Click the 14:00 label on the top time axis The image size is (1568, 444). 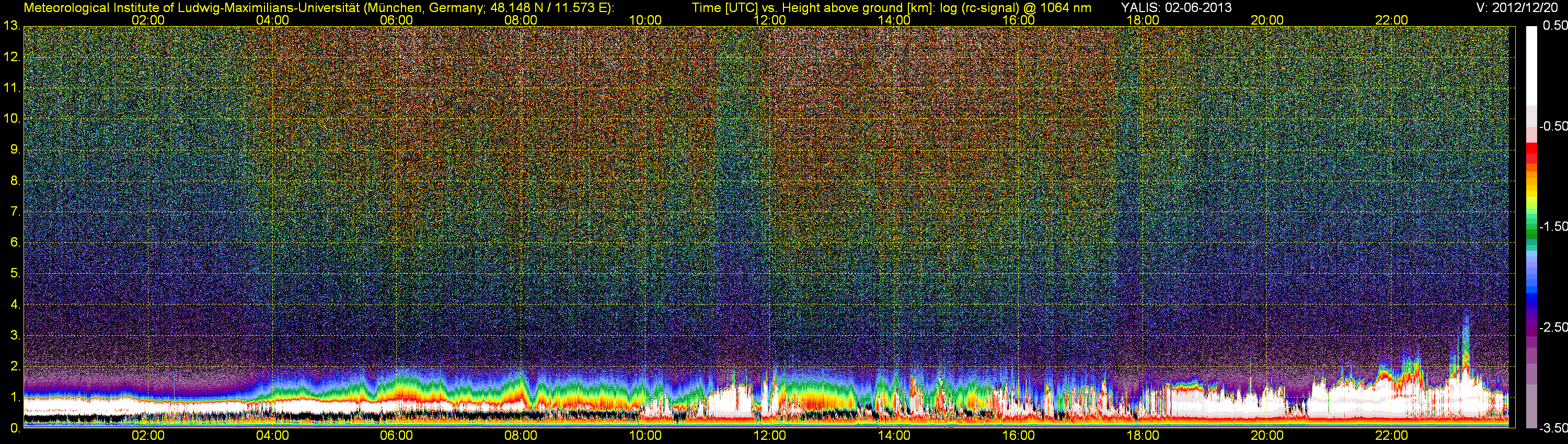894,20
